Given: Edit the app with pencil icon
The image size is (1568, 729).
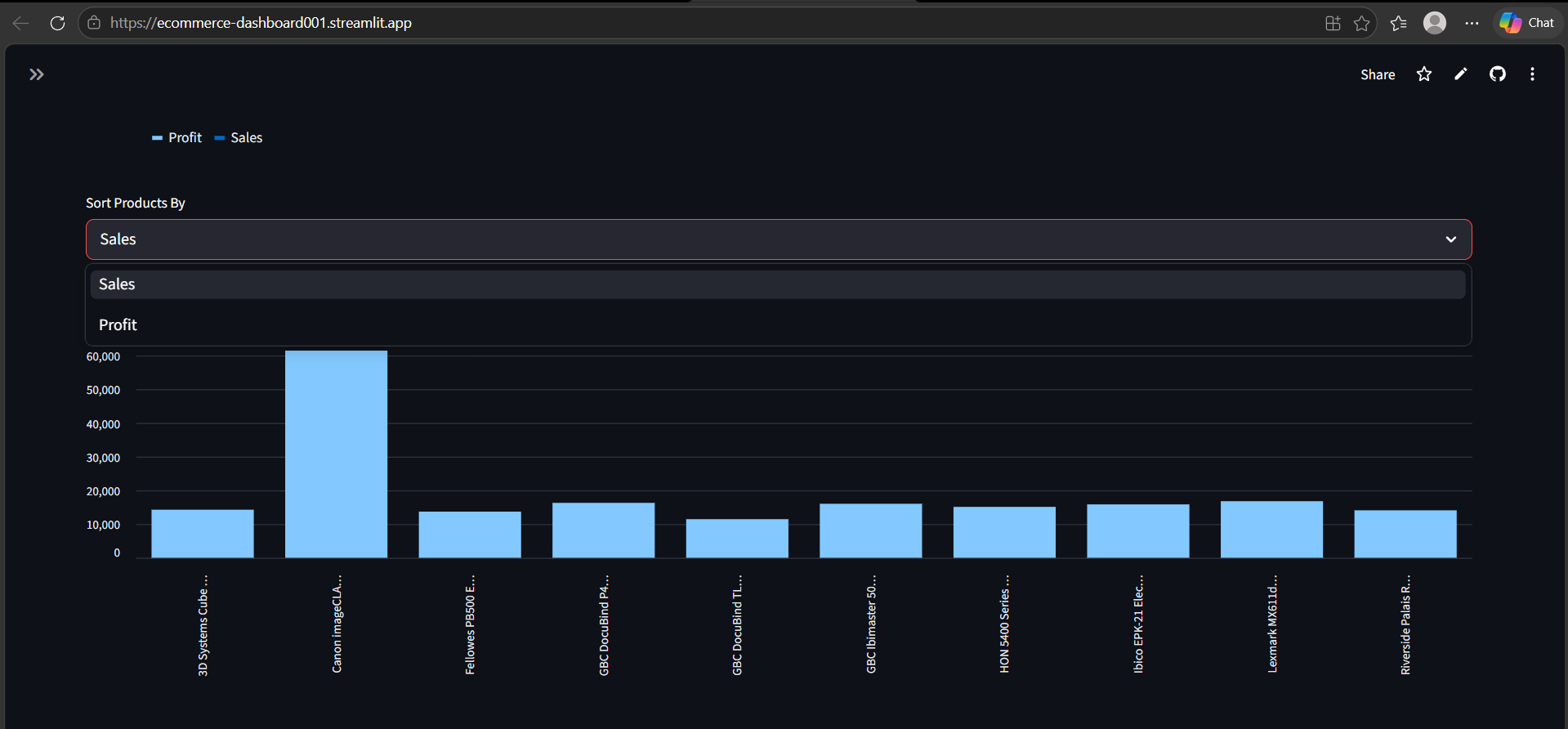Looking at the screenshot, I should pyautogui.click(x=1461, y=74).
